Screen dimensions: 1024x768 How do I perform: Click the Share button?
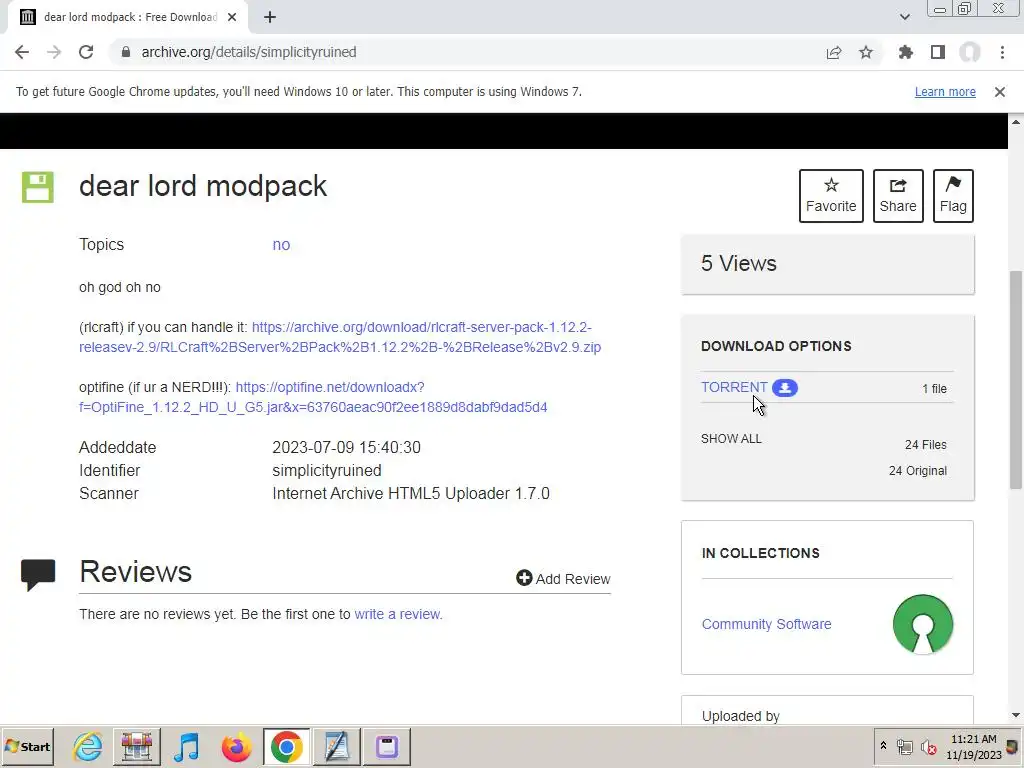coord(898,196)
